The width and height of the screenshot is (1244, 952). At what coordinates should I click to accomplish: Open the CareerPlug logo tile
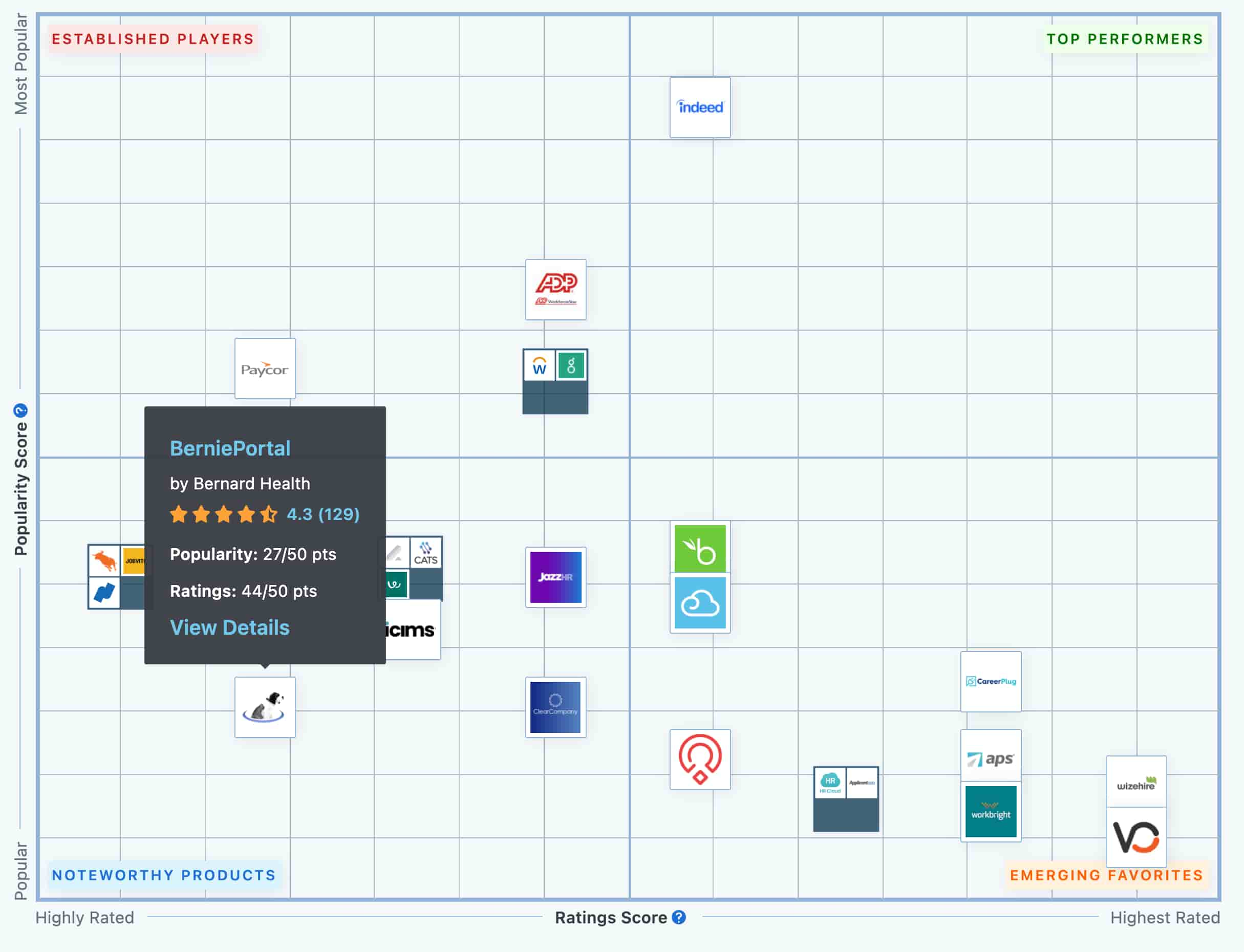pos(991,682)
